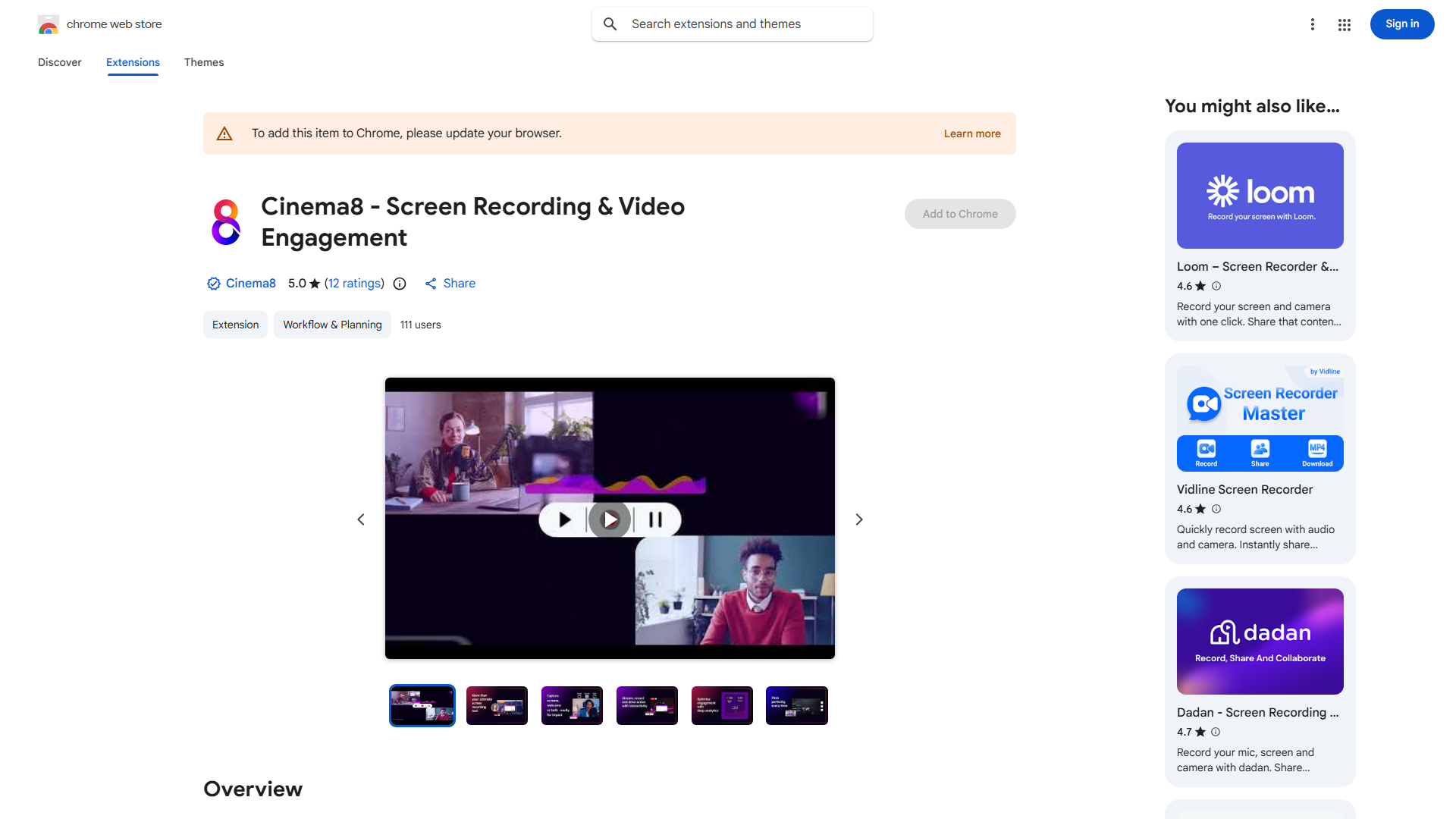This screenshot has width=1456, height=819.
Task: Play the Cinema8 preview video
Action: tap(610, 519)
